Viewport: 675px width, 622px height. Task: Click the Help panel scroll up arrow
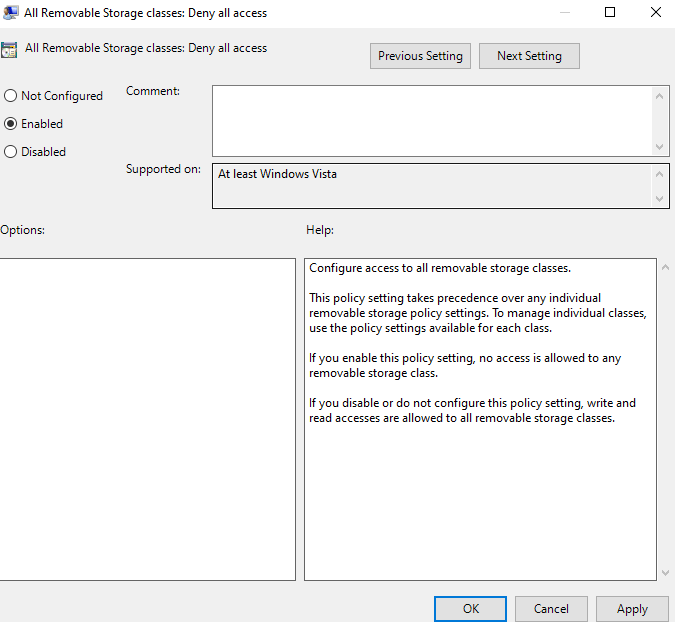click(665, 267)
